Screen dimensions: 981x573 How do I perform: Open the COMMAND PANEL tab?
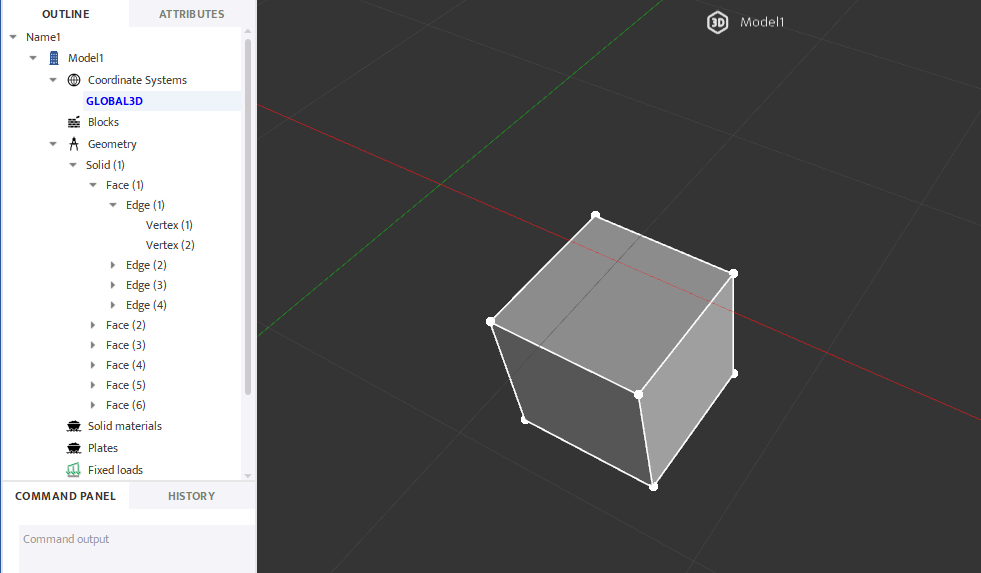point(66,496)
